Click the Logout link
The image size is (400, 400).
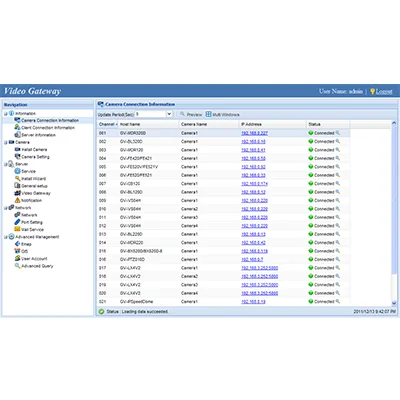click(384, 91)
